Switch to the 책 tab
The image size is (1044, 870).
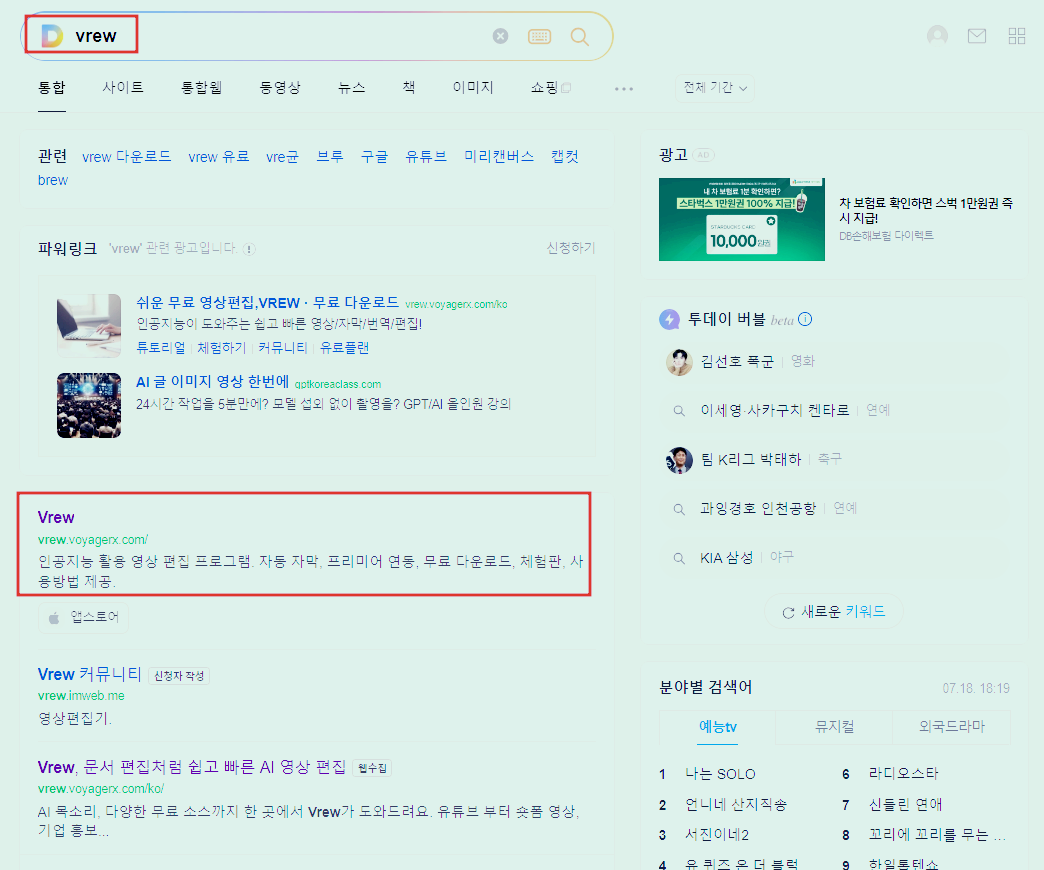pyautogui.click(x=409, y=87)
